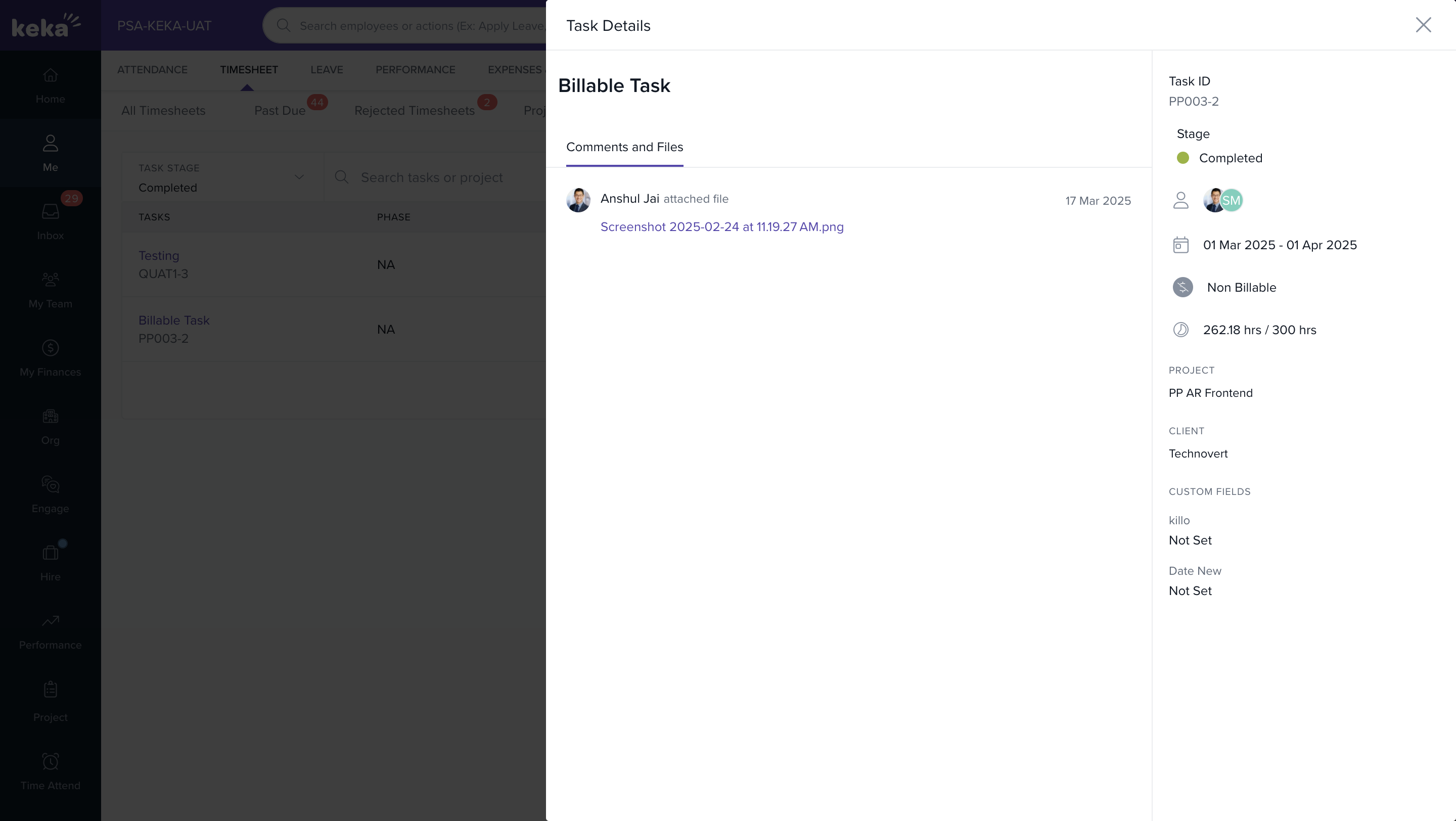Open Time Attend in the sidebar

[51, 771]
